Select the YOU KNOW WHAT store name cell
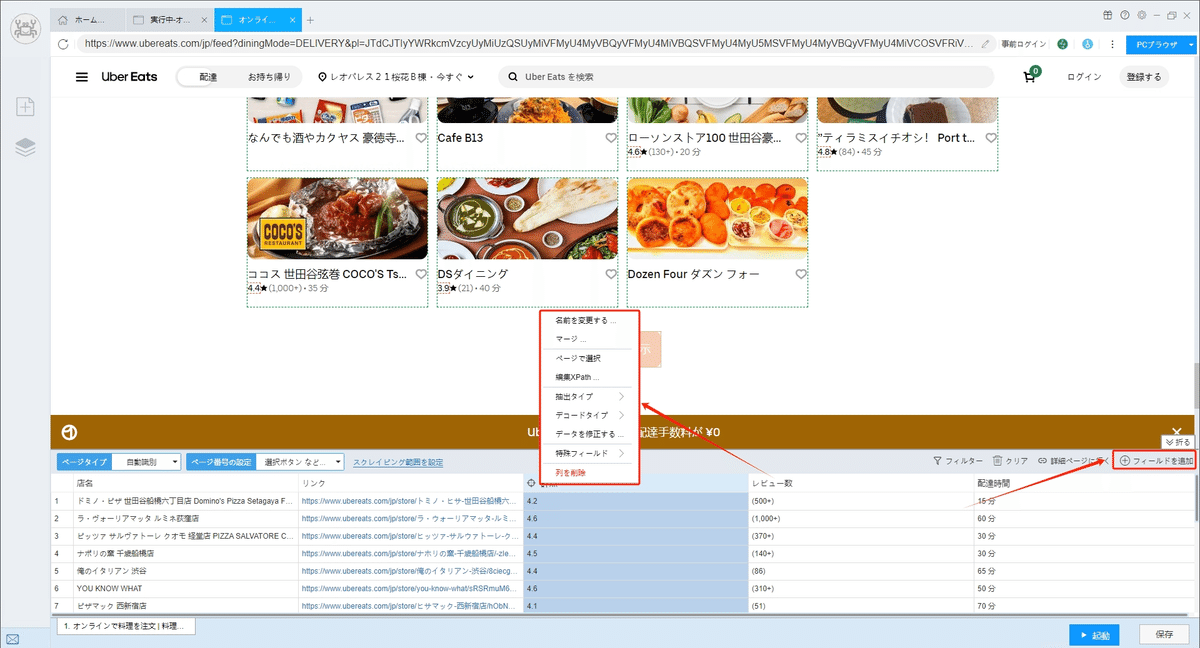 pos(185,588)
